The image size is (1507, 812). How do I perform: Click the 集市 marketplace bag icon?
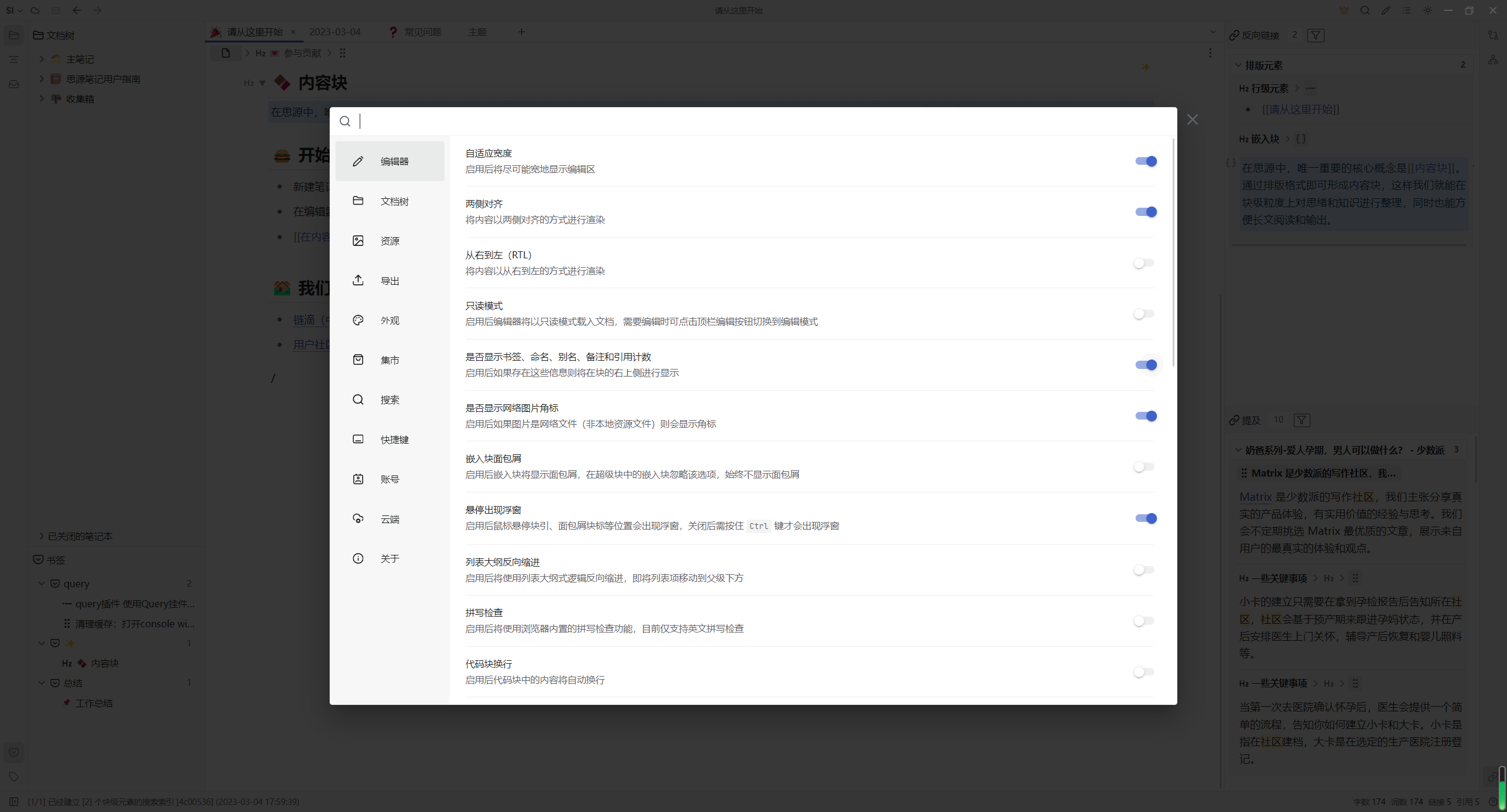tap(358, 360)
